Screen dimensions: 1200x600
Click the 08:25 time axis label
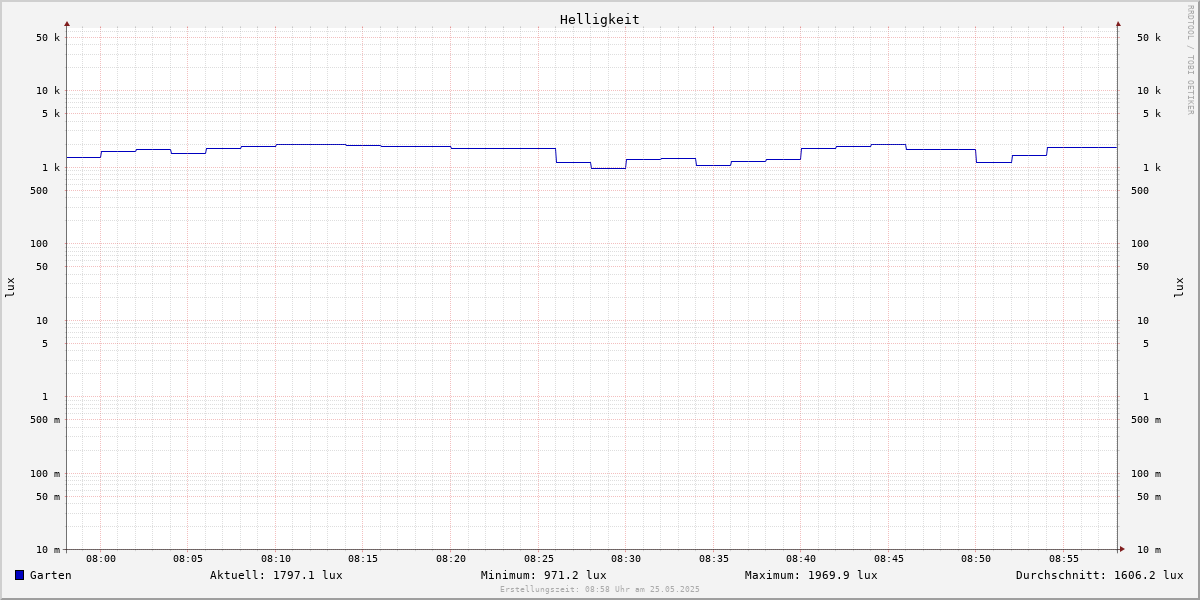click(x=539, y=559)
